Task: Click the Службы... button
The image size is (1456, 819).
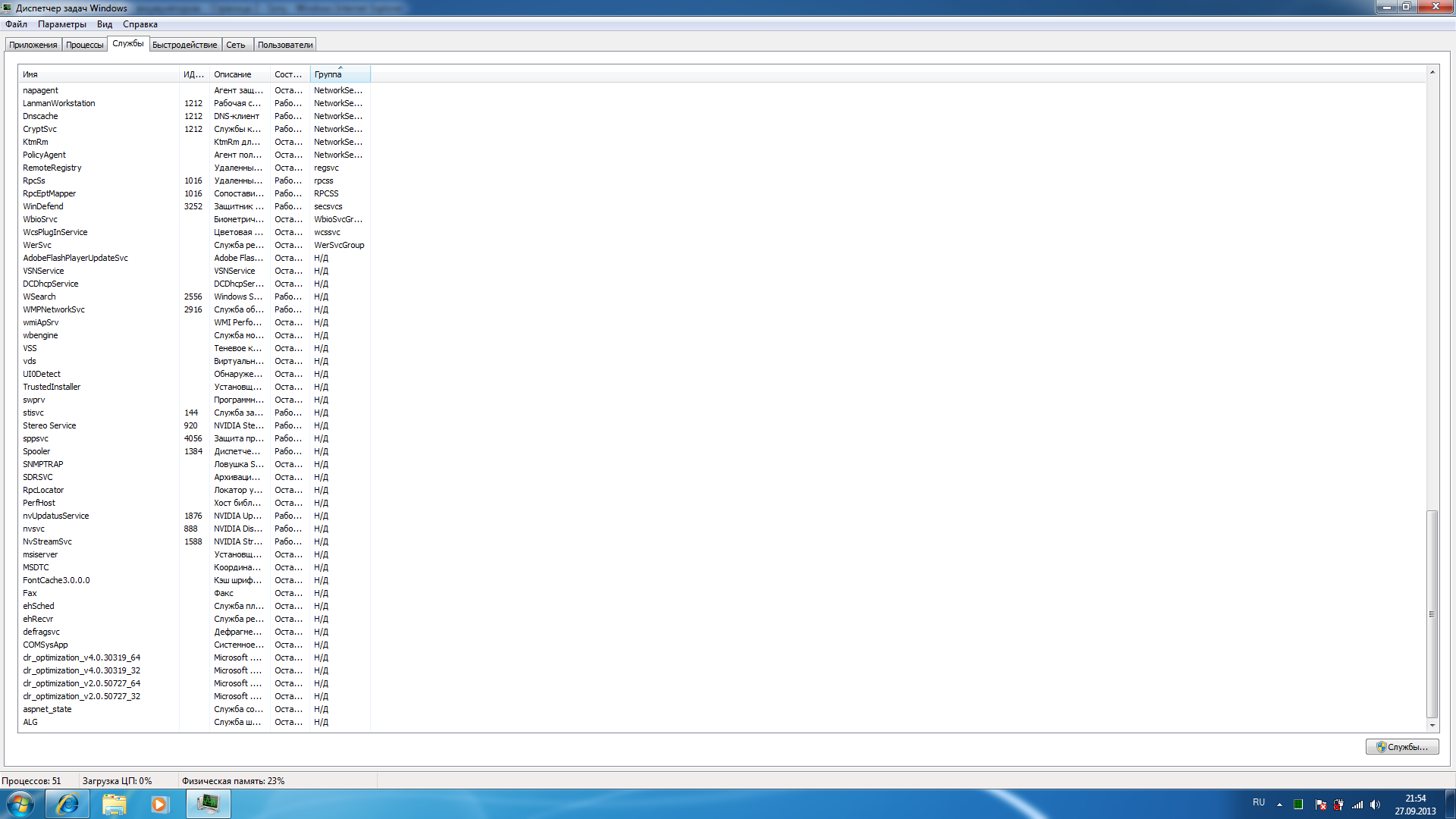Action: click(1402, 747)
